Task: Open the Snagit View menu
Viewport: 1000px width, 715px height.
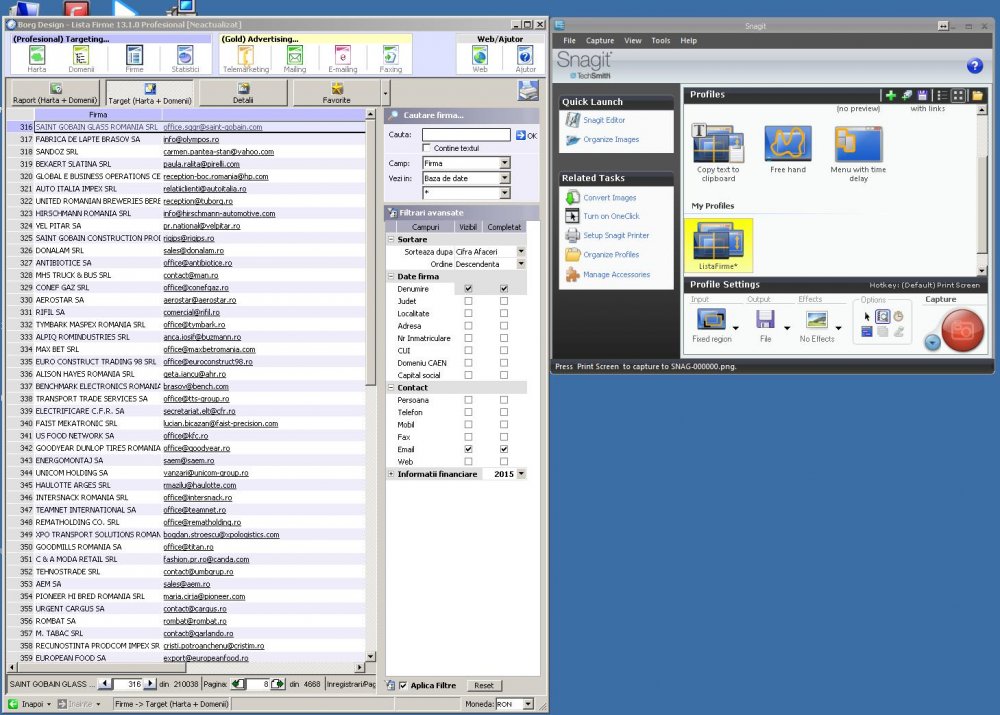Action: [x=633, y=40]
